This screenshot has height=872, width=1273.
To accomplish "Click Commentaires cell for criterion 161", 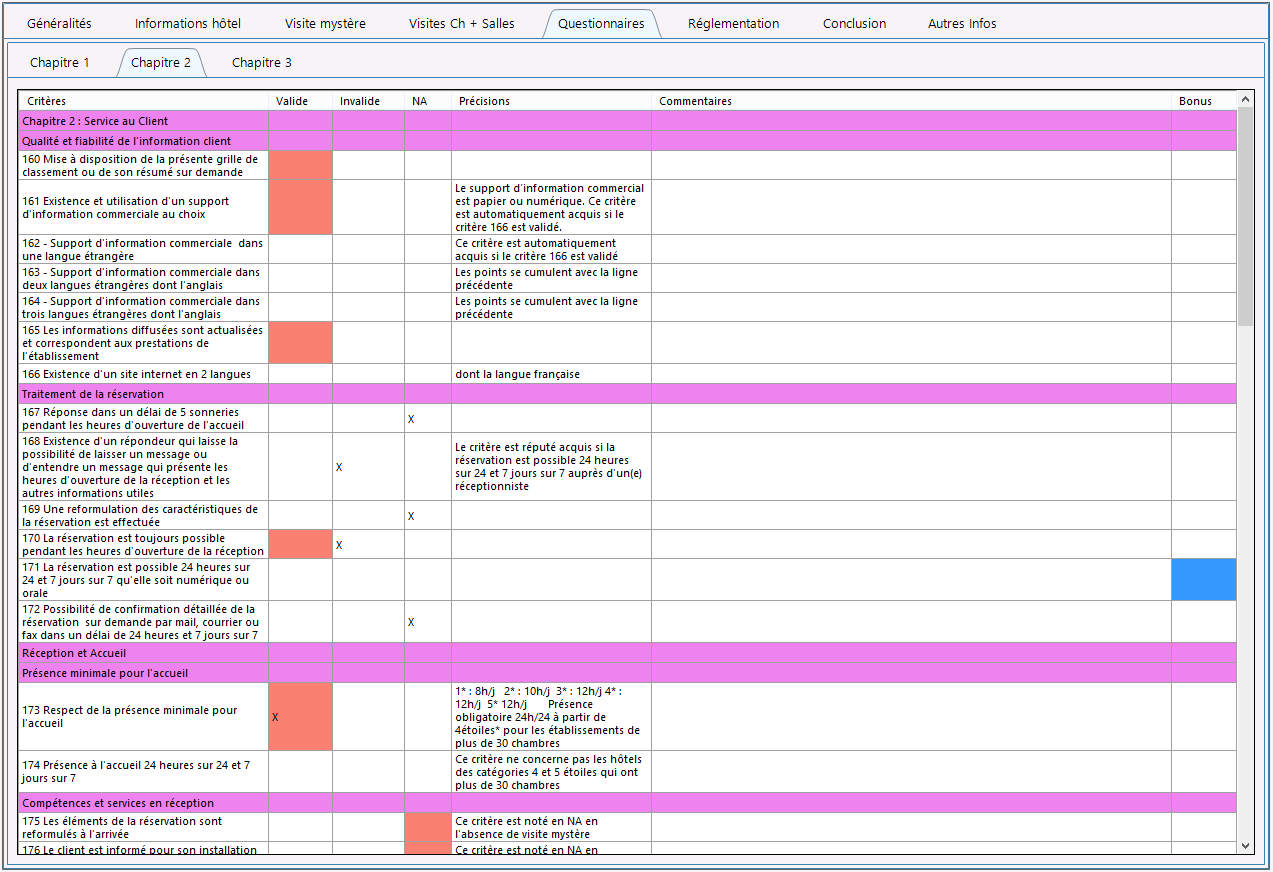I will 911,207.
